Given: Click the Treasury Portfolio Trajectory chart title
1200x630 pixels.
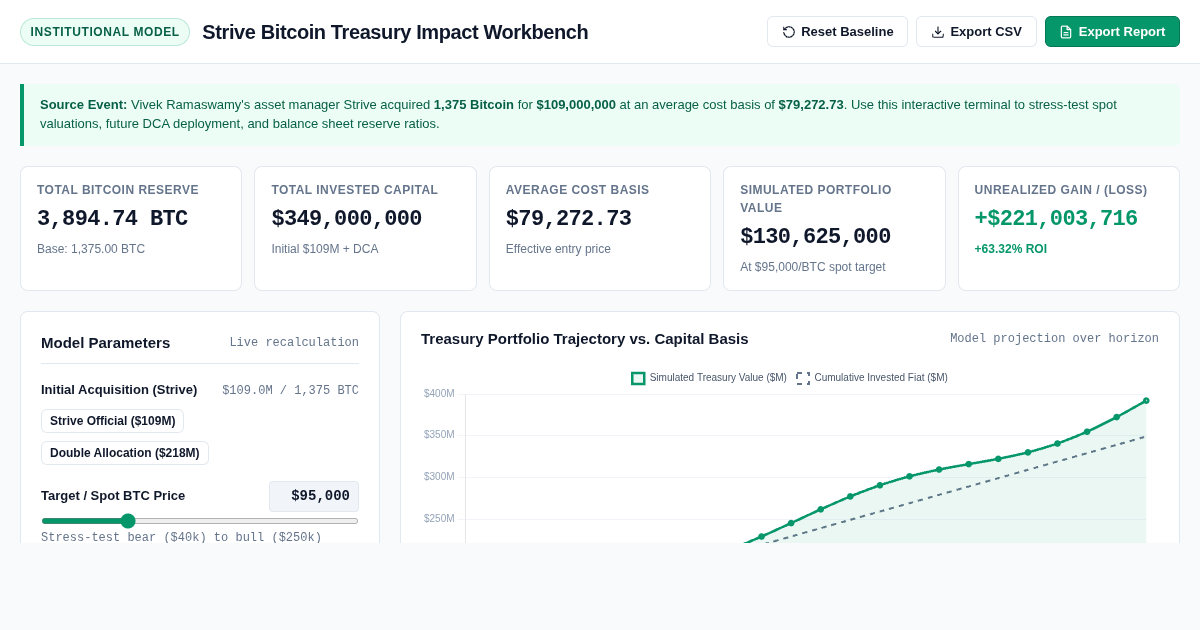Looking at the screenshot, I should tap(585, 338).
